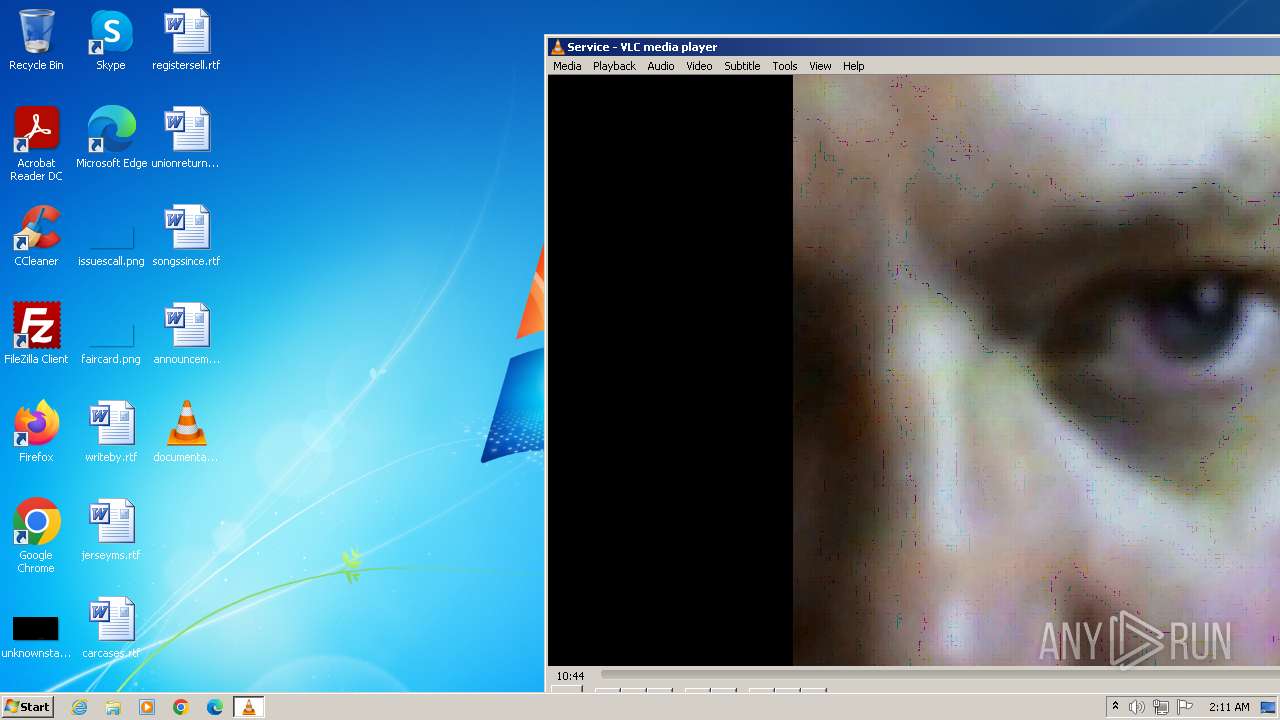Click the Start button

tap(27, 707)
